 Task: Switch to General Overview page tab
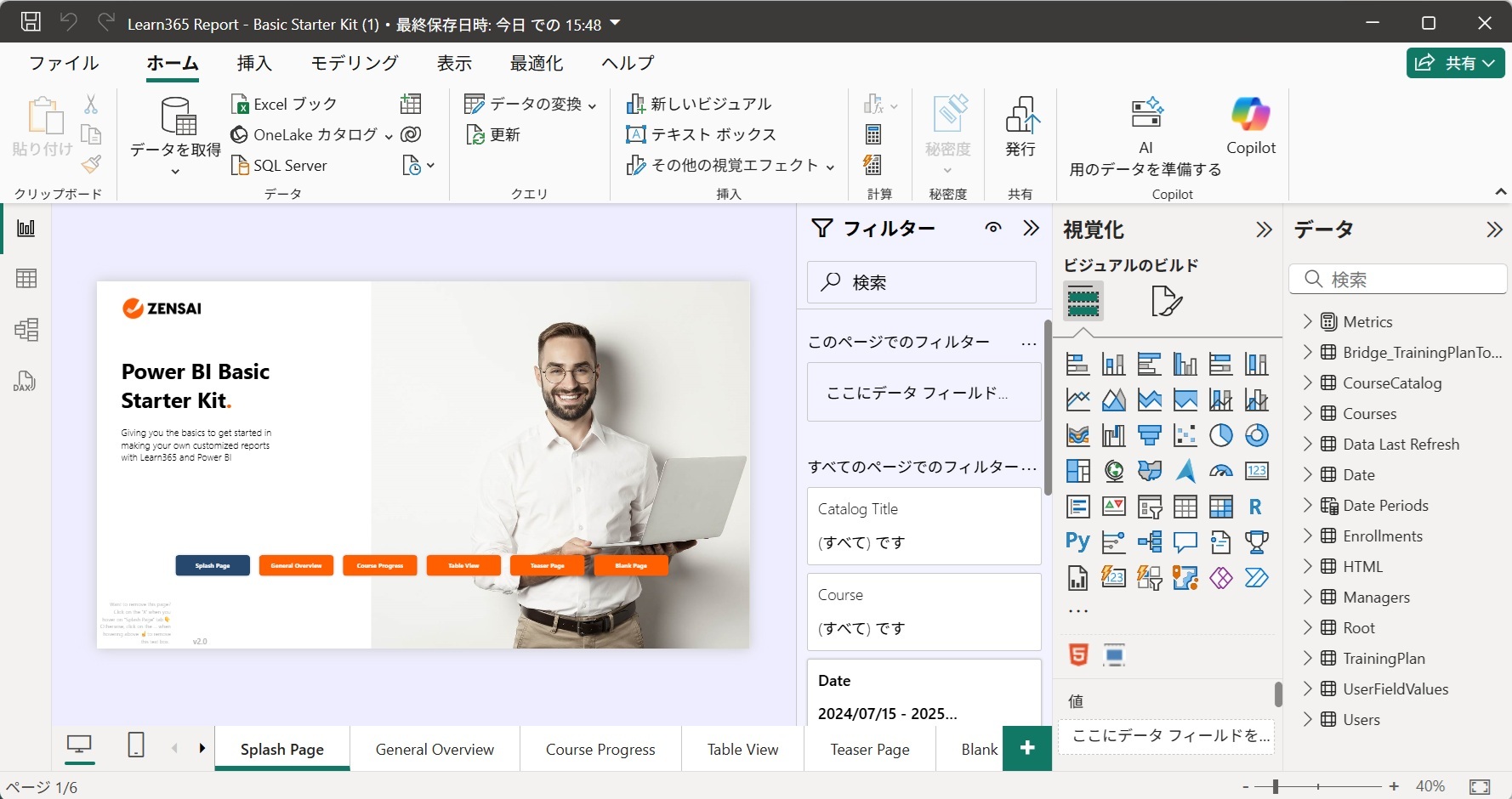435,749
